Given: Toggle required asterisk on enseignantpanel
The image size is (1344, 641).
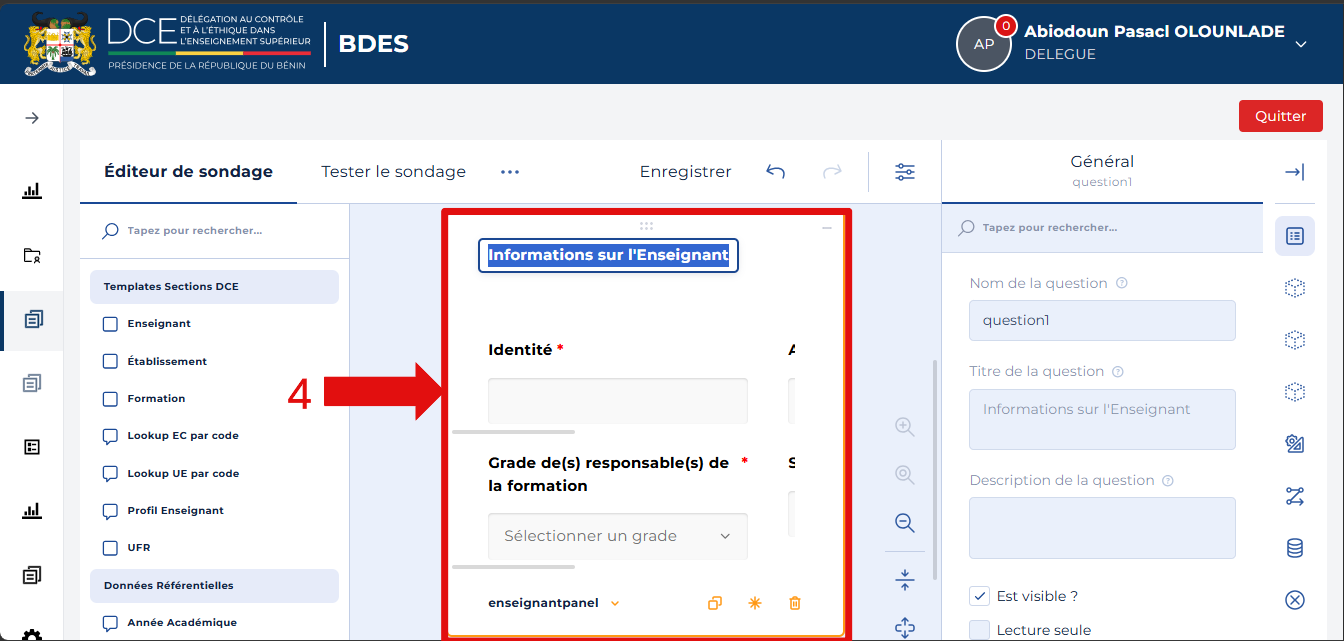Looking at the screenshot, I should coord(755,603).
